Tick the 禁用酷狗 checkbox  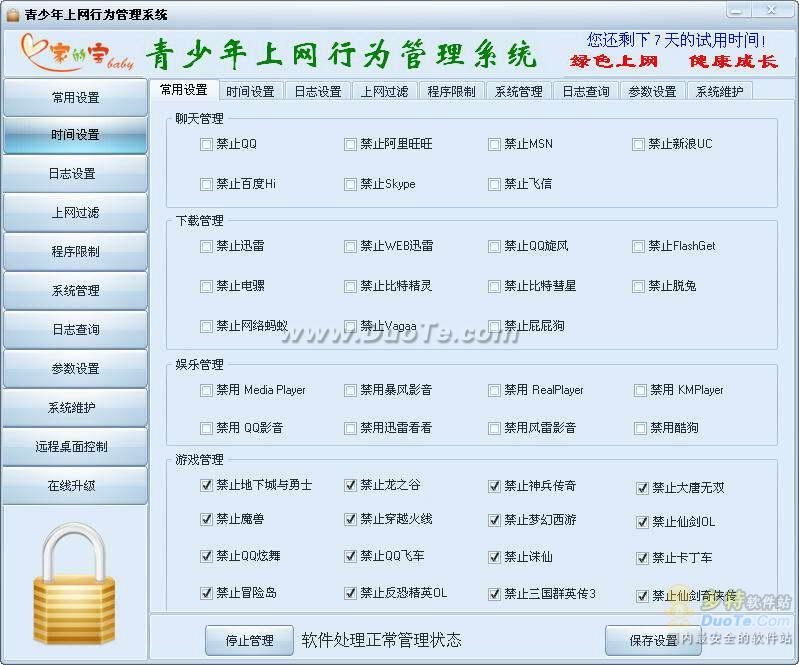pos(640,429)
